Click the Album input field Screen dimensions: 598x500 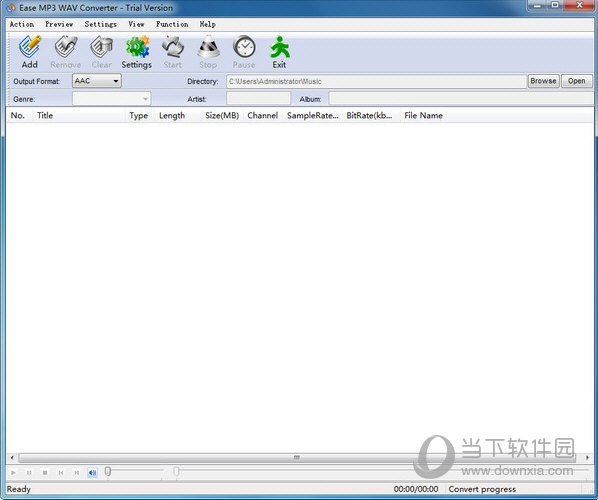click(461, 99)
